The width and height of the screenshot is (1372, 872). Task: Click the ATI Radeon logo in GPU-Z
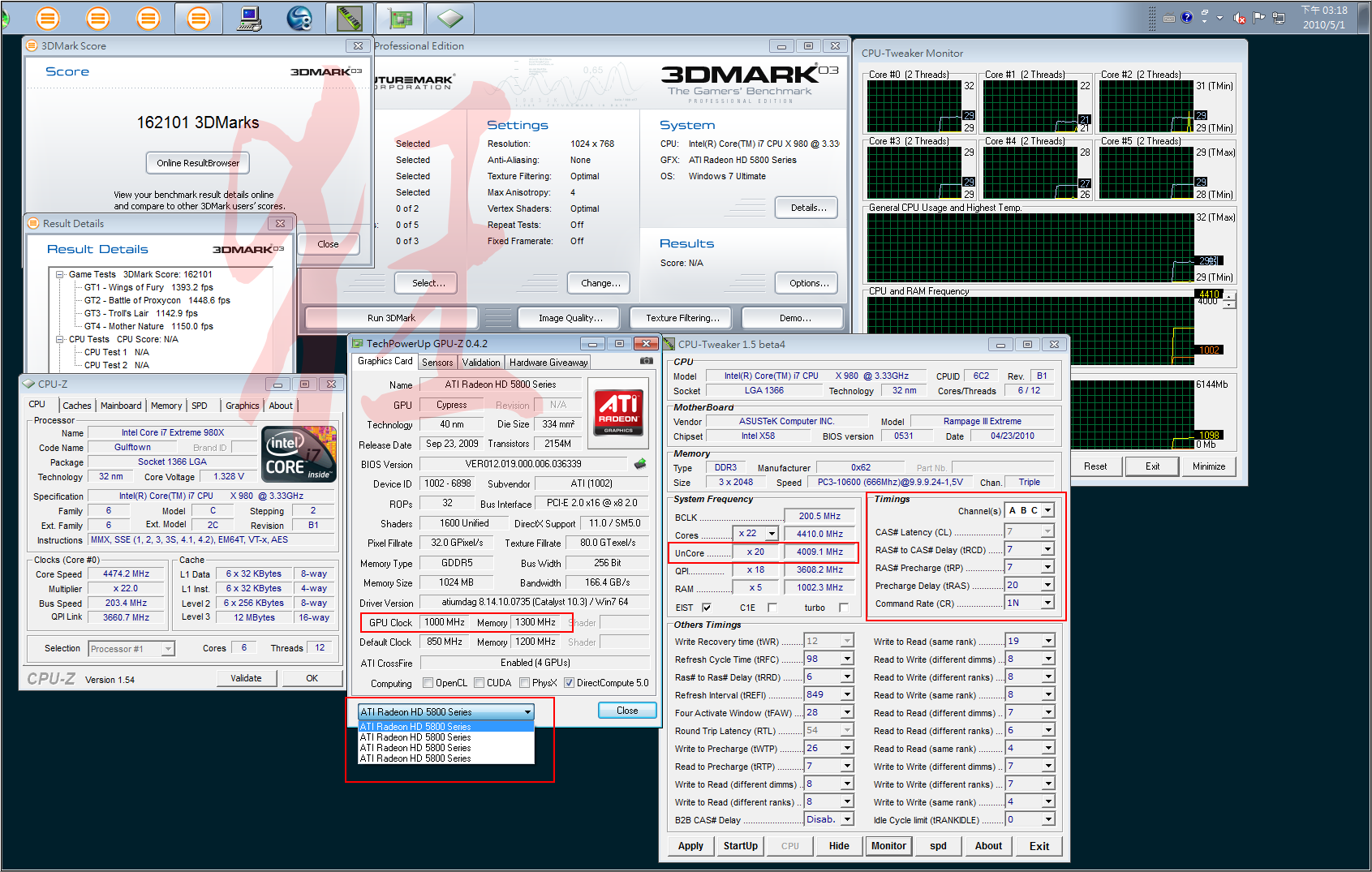(618, 413)
